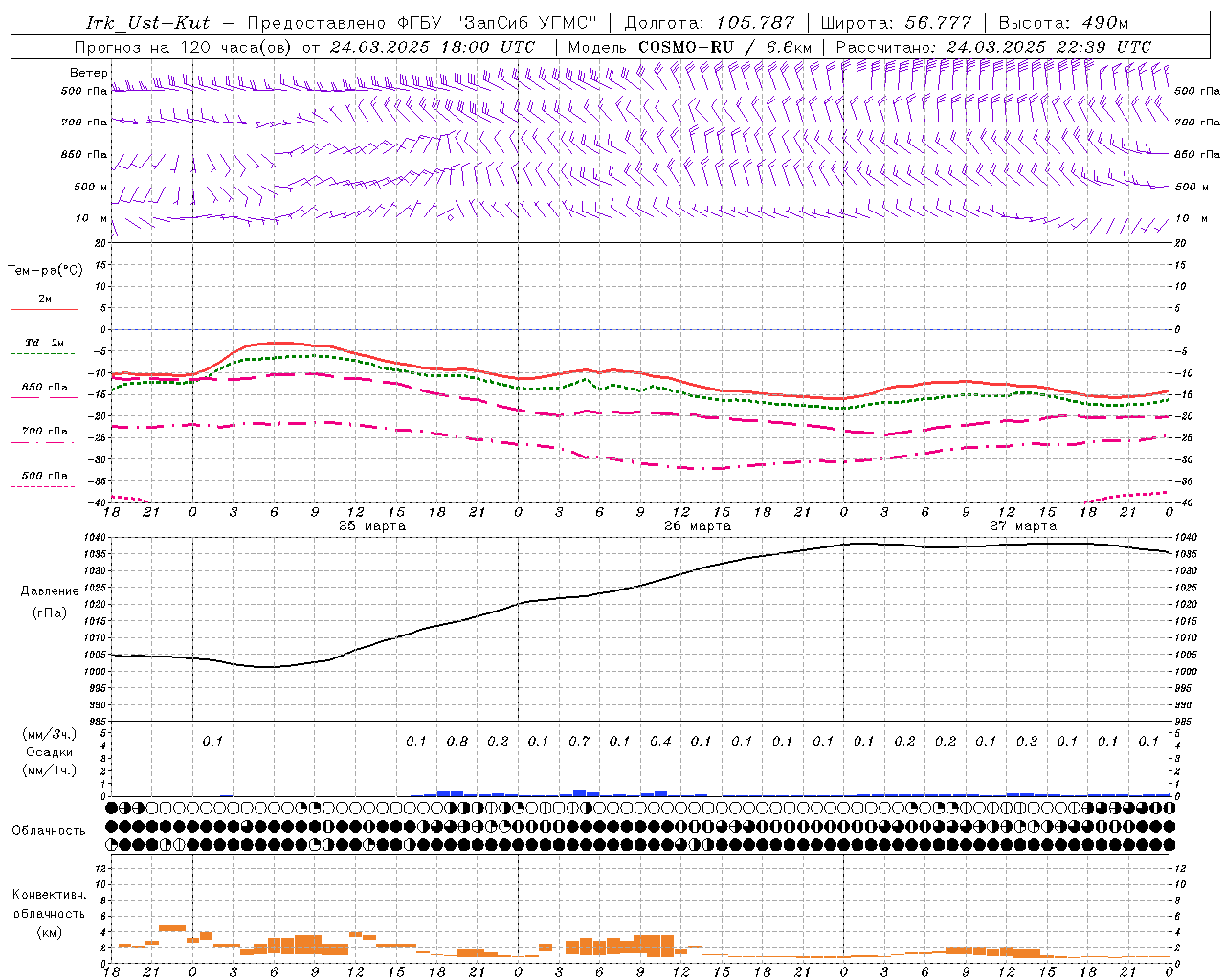Click the station name Irk_Ust-Kut
This screenshot has width=1225, height=980.
click(148, 23)
